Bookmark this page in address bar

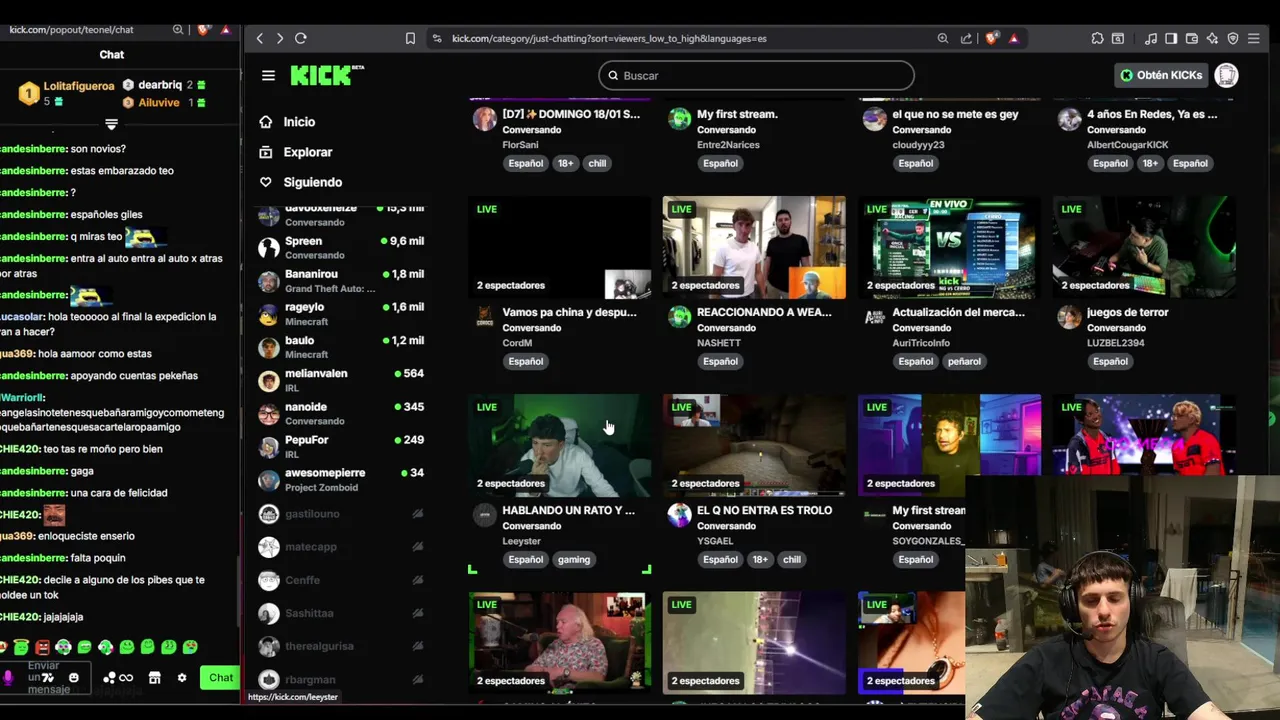point(410,38)
